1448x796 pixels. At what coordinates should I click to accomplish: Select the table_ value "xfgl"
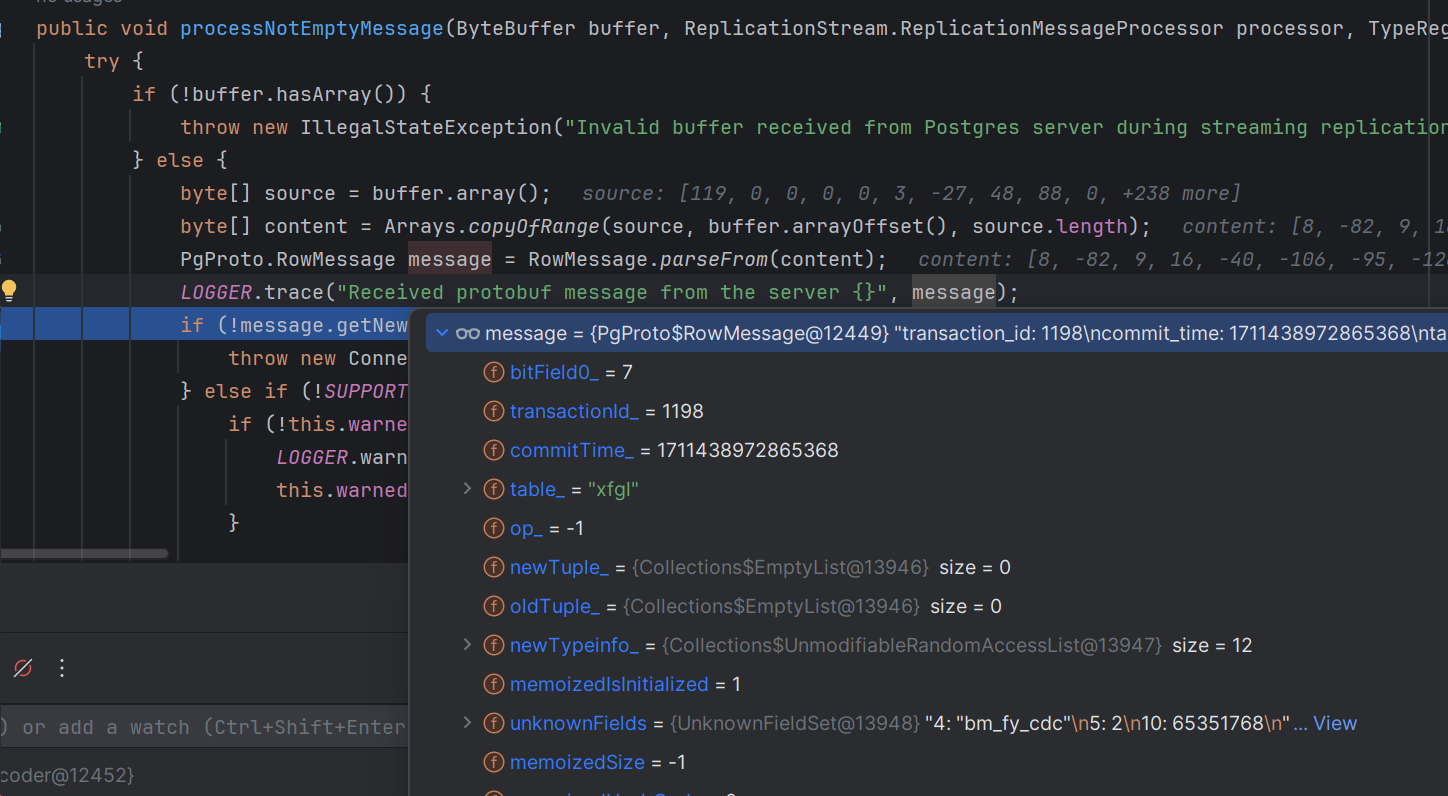(612, 489)
